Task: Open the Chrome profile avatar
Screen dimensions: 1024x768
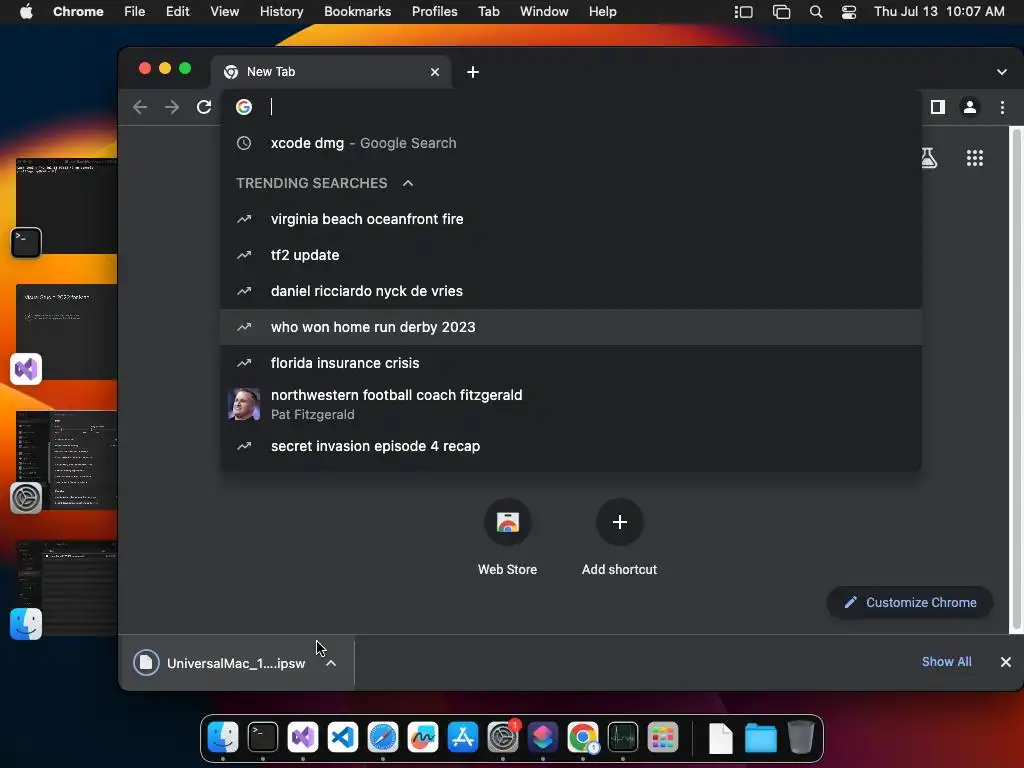Action: [x=970, y=107]
